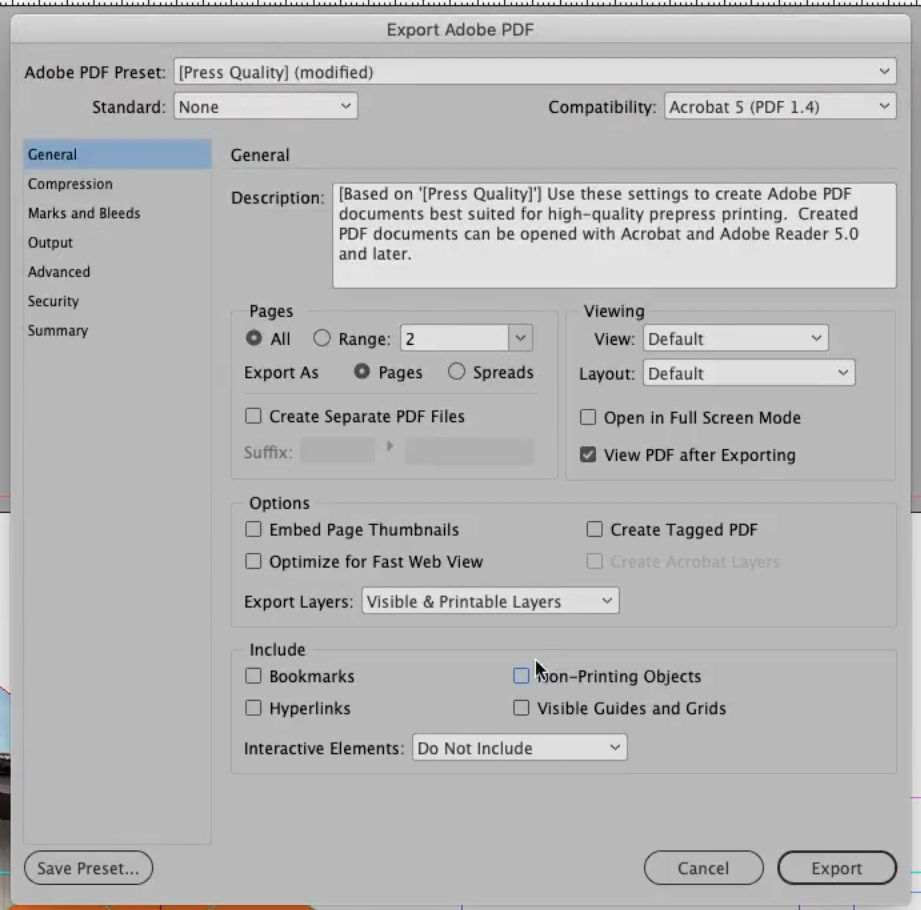Open the Export Layers dropdown
Viewport: 921px width, 910px height.
tap(490, 601)
